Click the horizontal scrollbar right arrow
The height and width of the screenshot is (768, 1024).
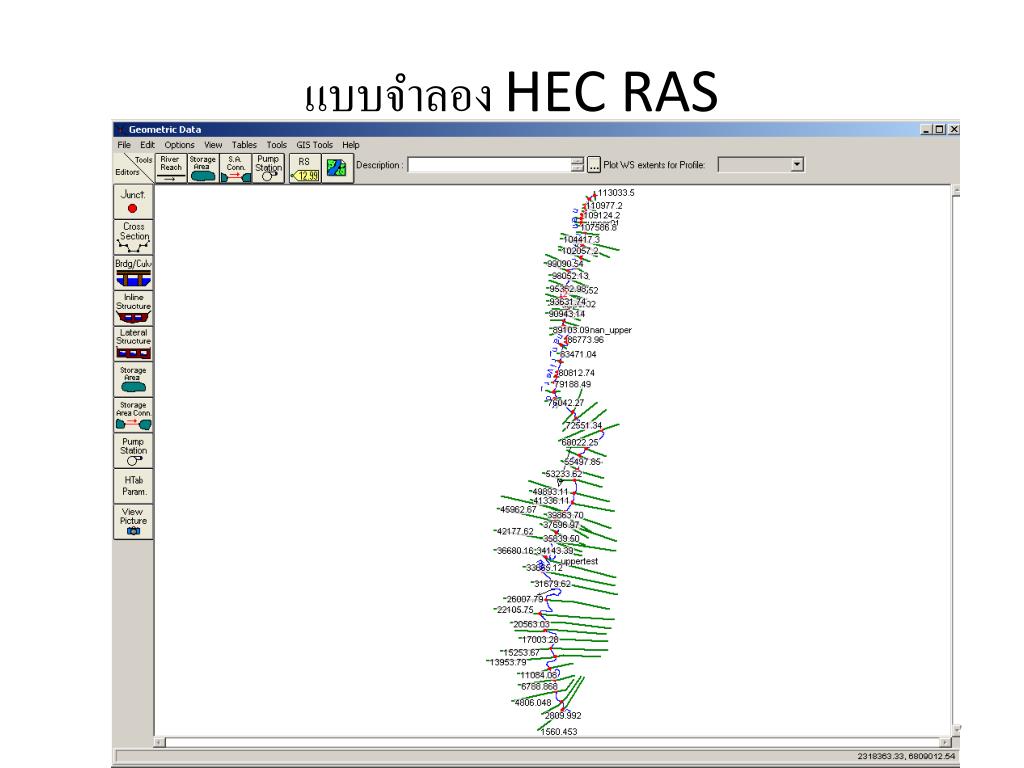coord(945,743)
